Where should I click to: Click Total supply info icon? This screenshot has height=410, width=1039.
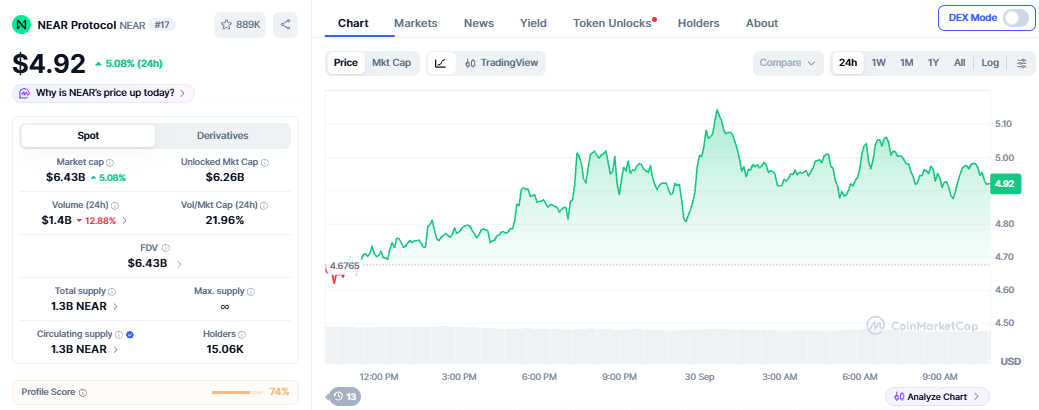[112, 291]
